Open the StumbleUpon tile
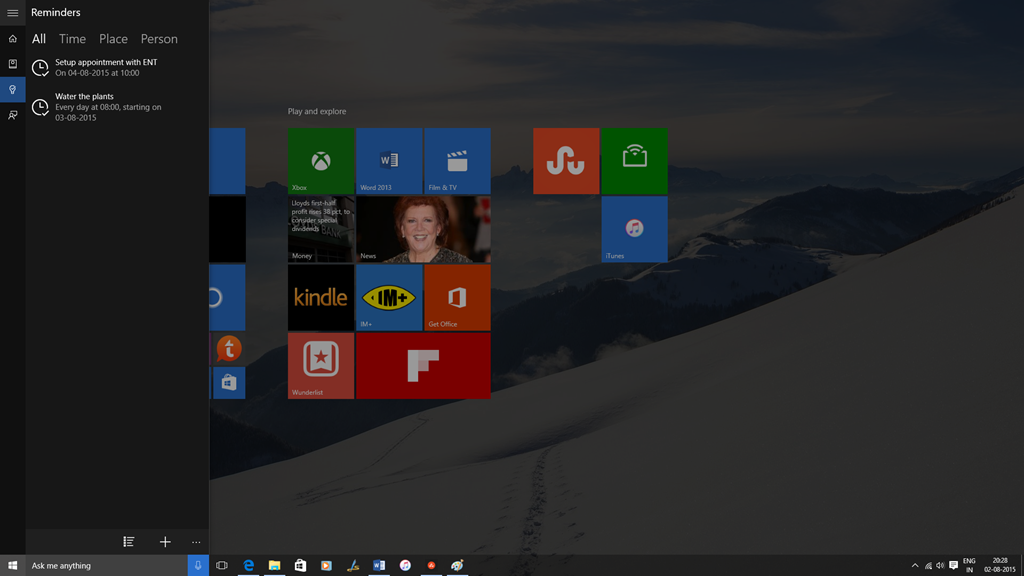 [x=566, y=161]
